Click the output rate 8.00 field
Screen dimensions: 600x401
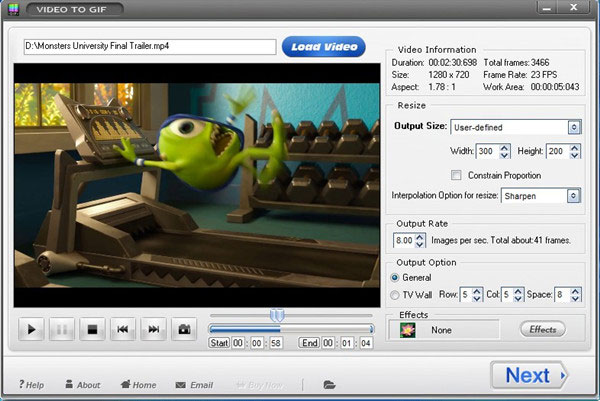point(404,240)
